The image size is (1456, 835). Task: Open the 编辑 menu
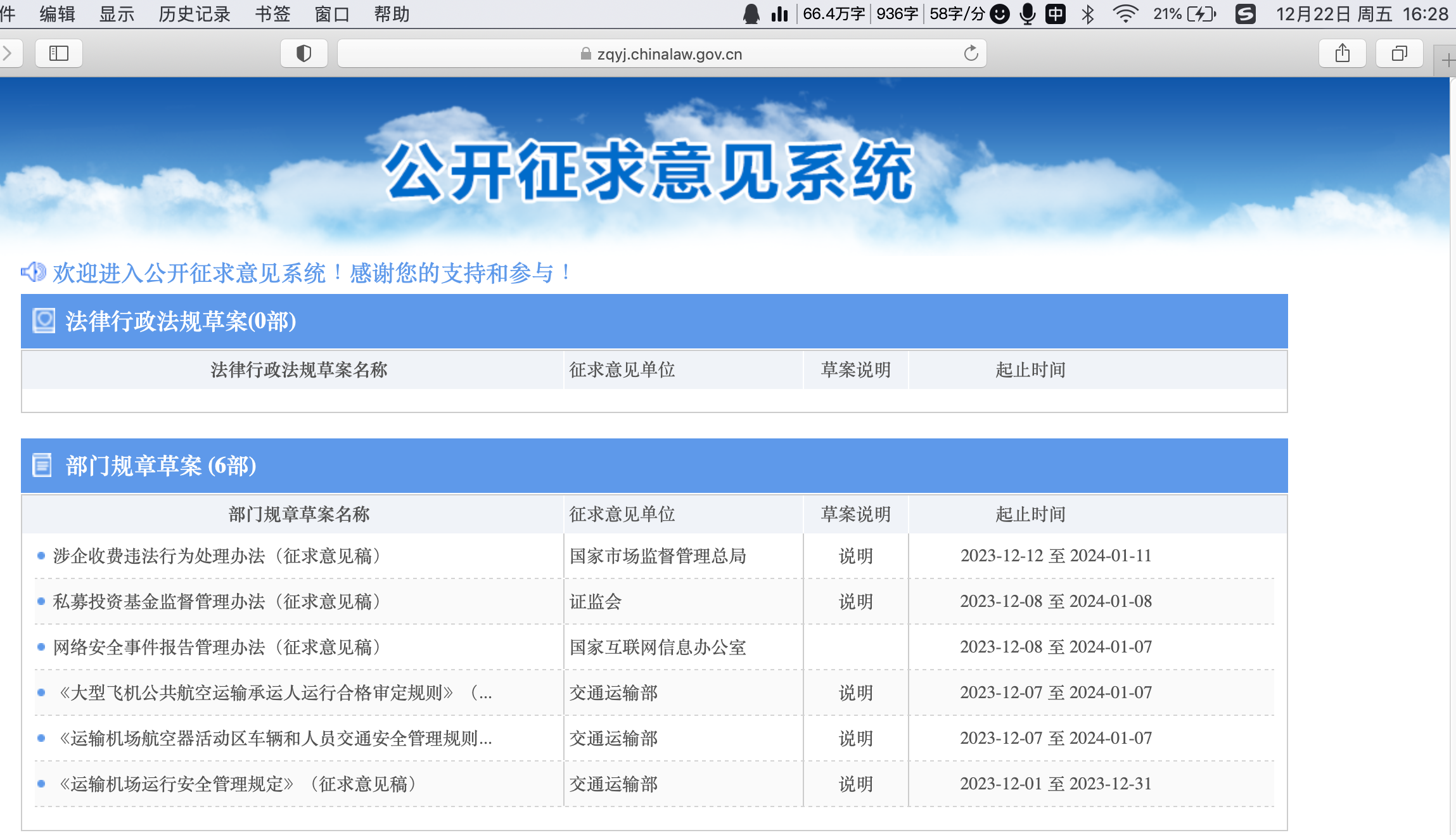(57, 14)
